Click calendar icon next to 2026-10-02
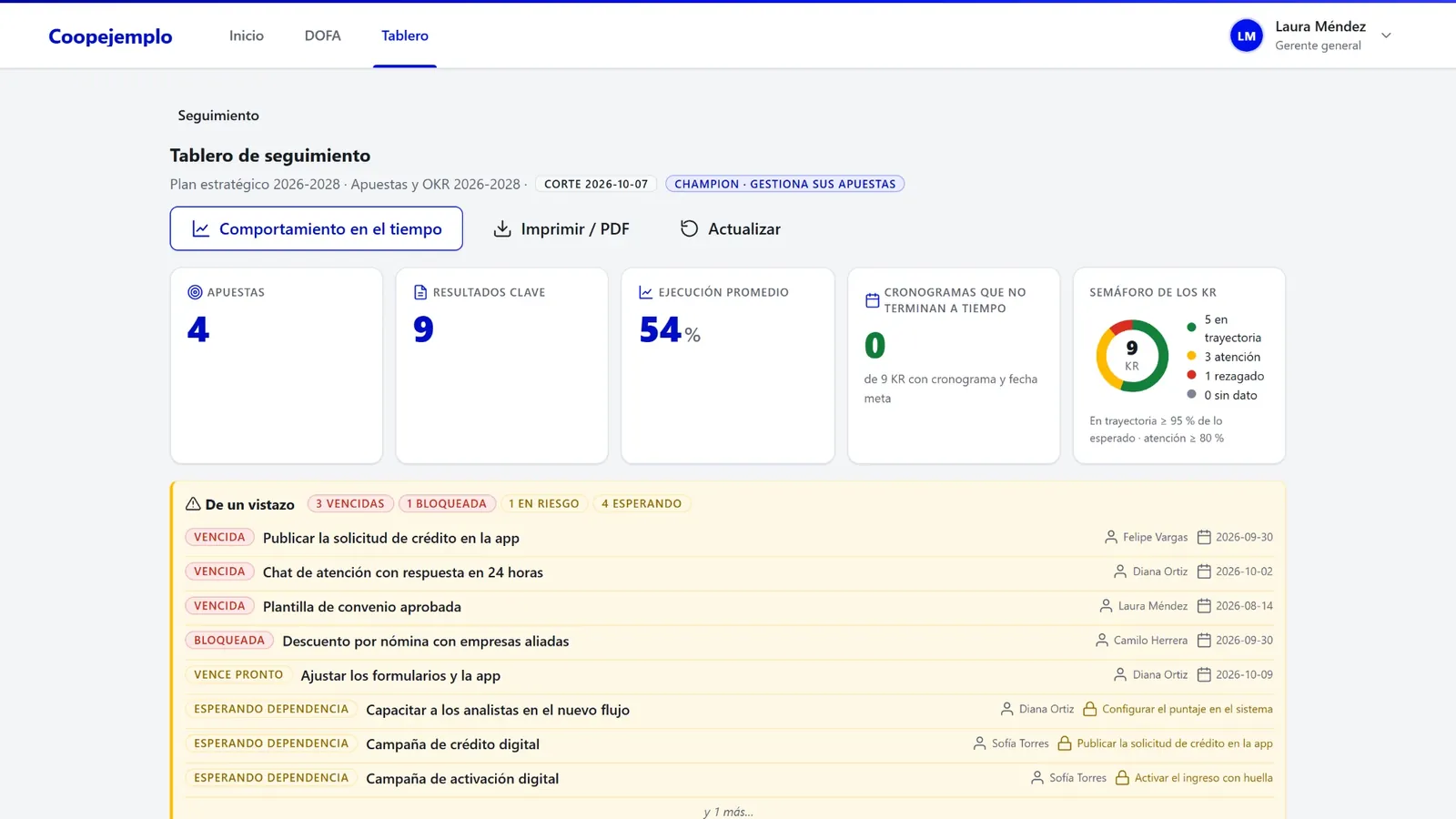The height and width of the screenshot is (819, 1456). pos(1204,571)
